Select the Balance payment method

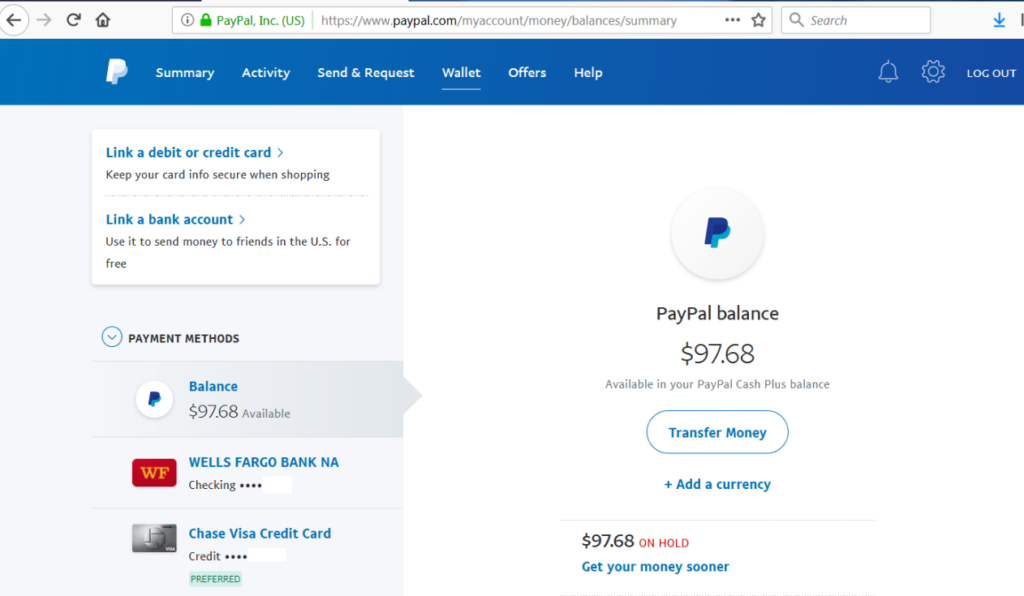[x=248, y=399]
